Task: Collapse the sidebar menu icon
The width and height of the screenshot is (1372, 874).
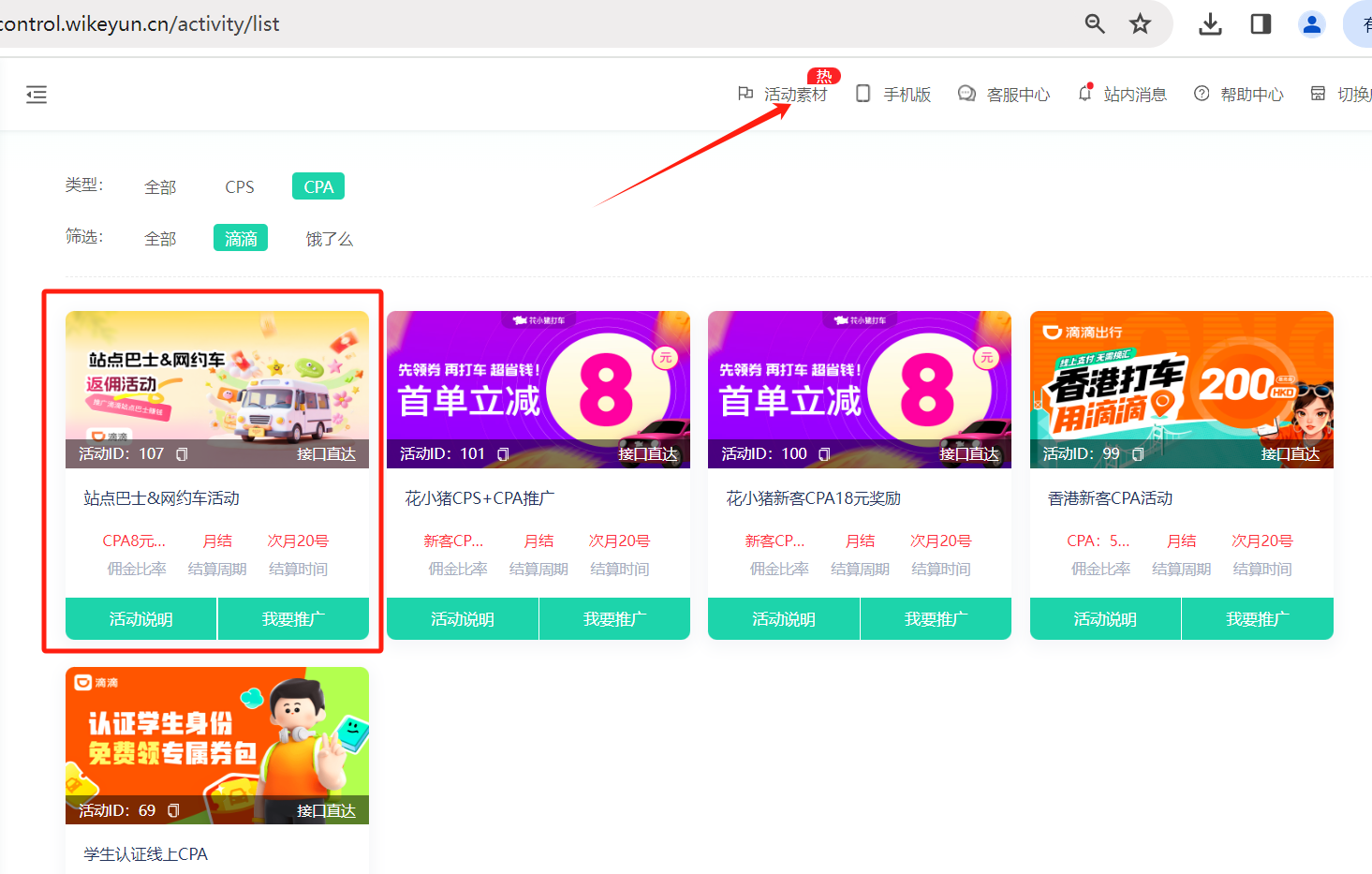Action: coord(37,95)
